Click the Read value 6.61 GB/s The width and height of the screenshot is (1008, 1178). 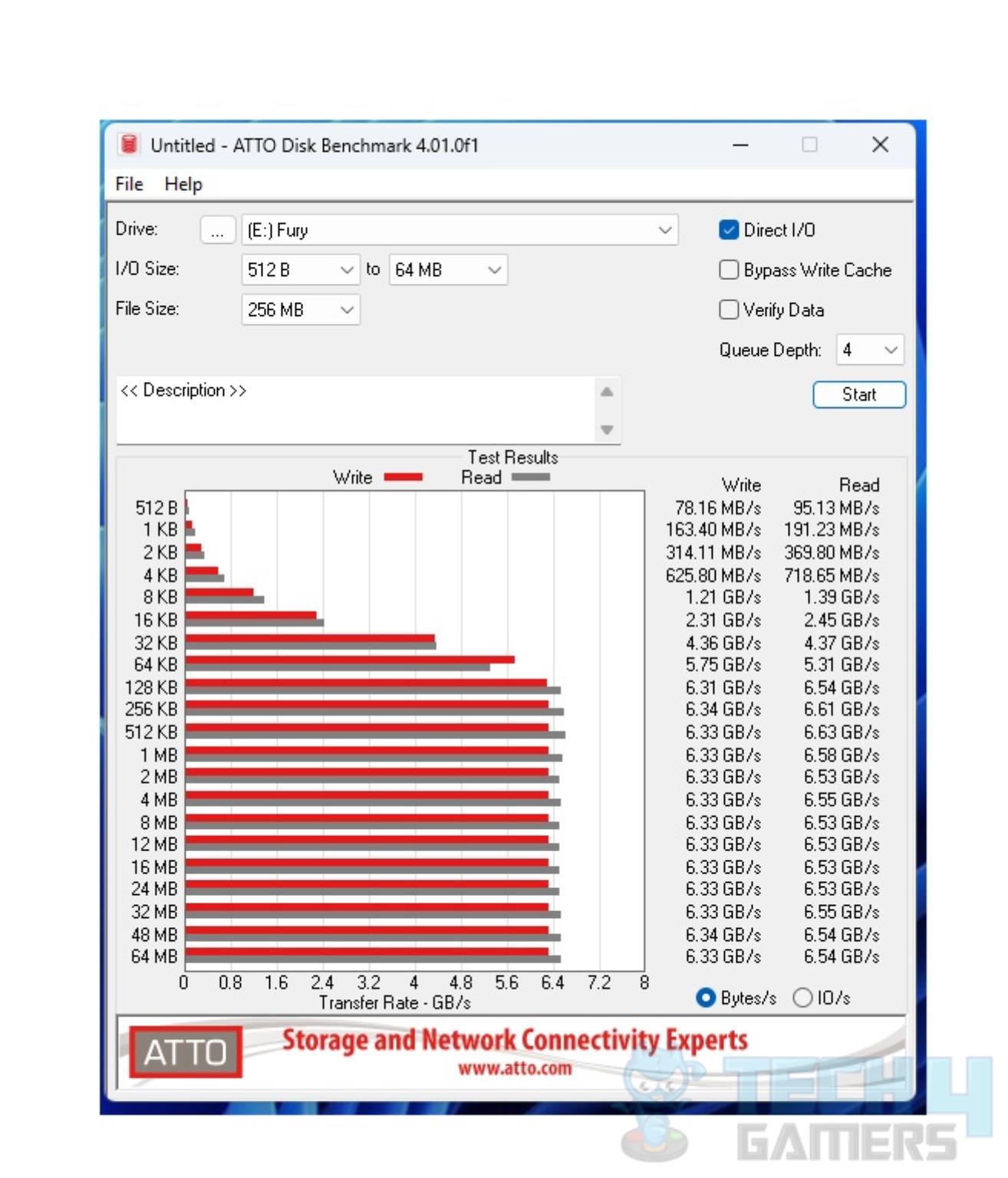coord(842,709)
